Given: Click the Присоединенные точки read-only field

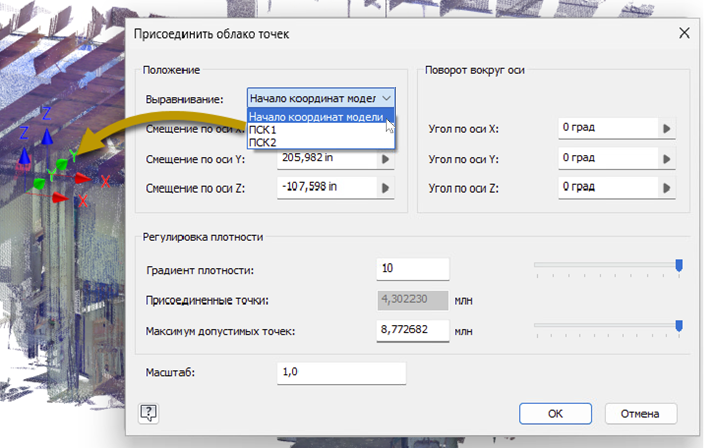Looking at the screenshot, I should pos(413,300).
